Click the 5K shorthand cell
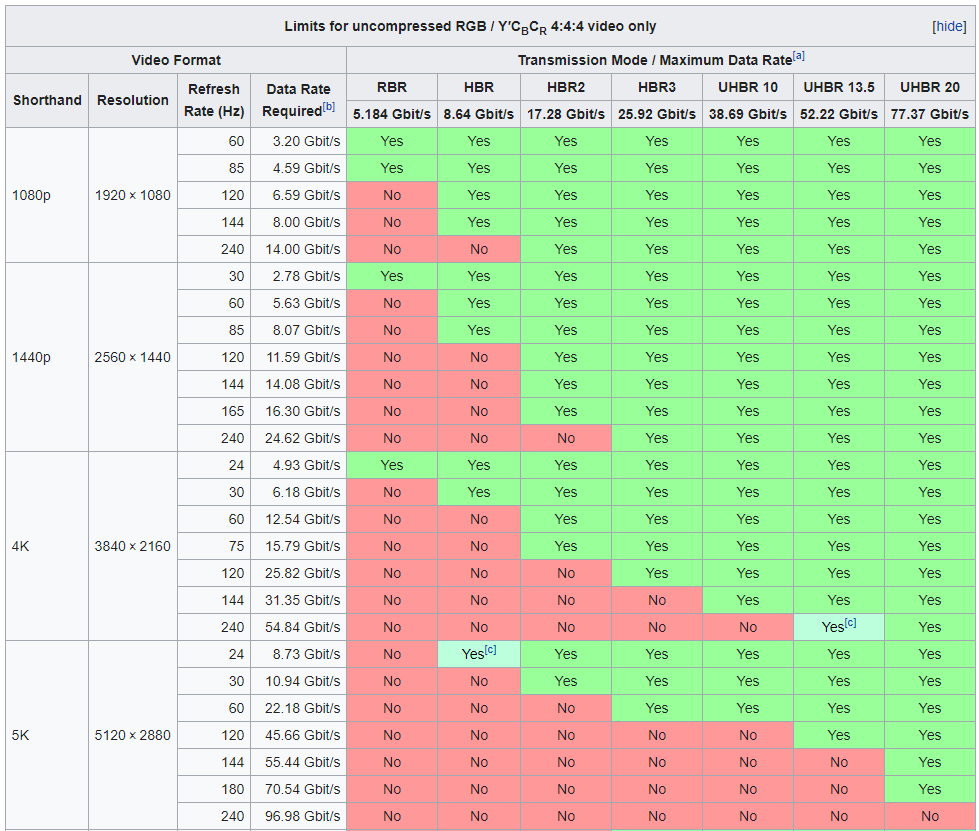The width and height of the screenshot is (979, 831). coord(47,735)
